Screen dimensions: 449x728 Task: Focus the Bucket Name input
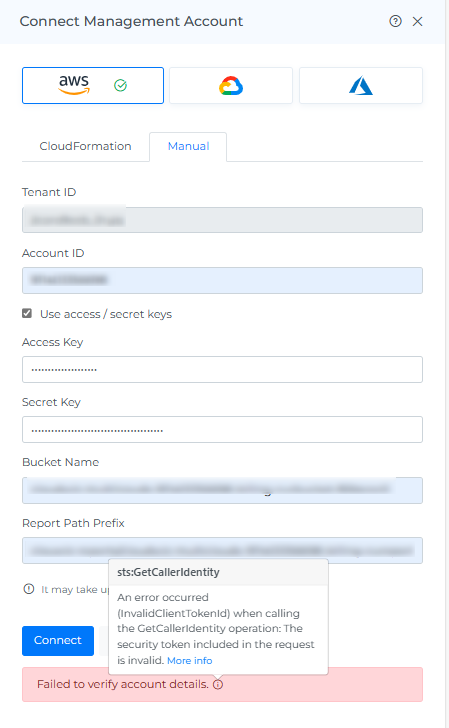[222, 490]
